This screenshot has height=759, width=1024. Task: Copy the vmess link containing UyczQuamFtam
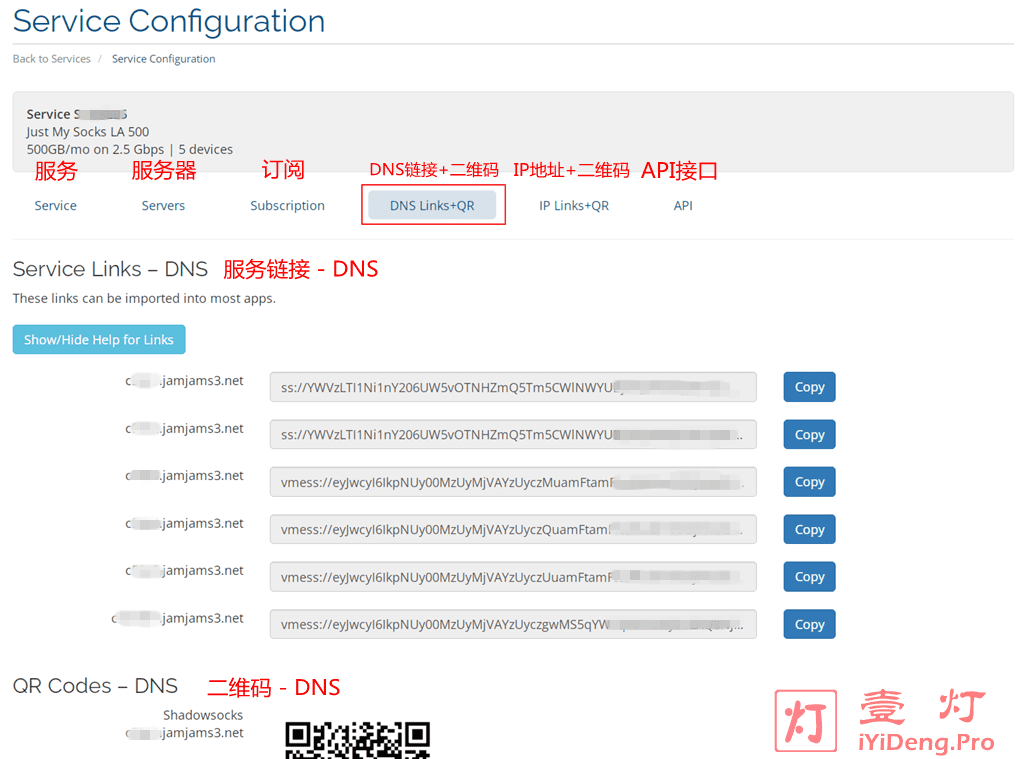(x=809, y=529)
